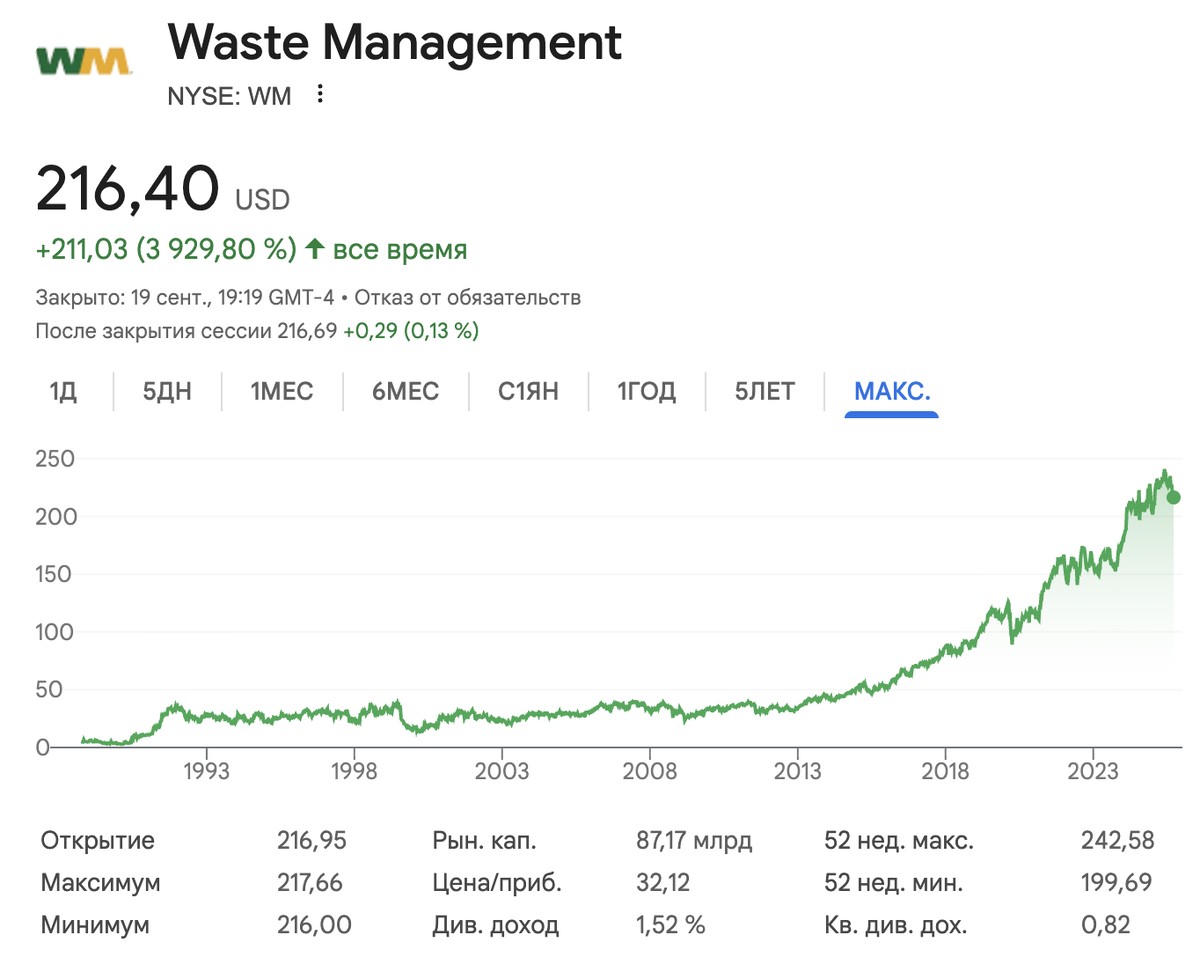The height and width of the screenshot is (972, 1200).
Task: Click the Рын. кап. value 87,17 млрд
Action: (x=694, y=841)
